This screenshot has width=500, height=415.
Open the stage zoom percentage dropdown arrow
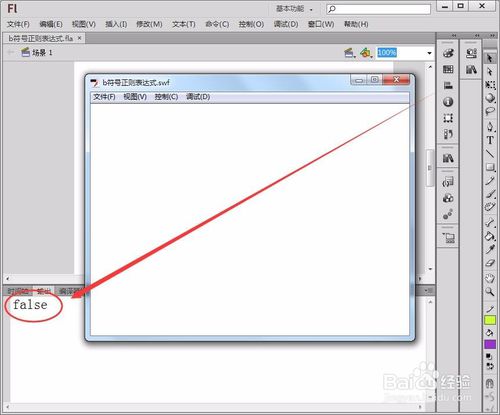point(429,53)
